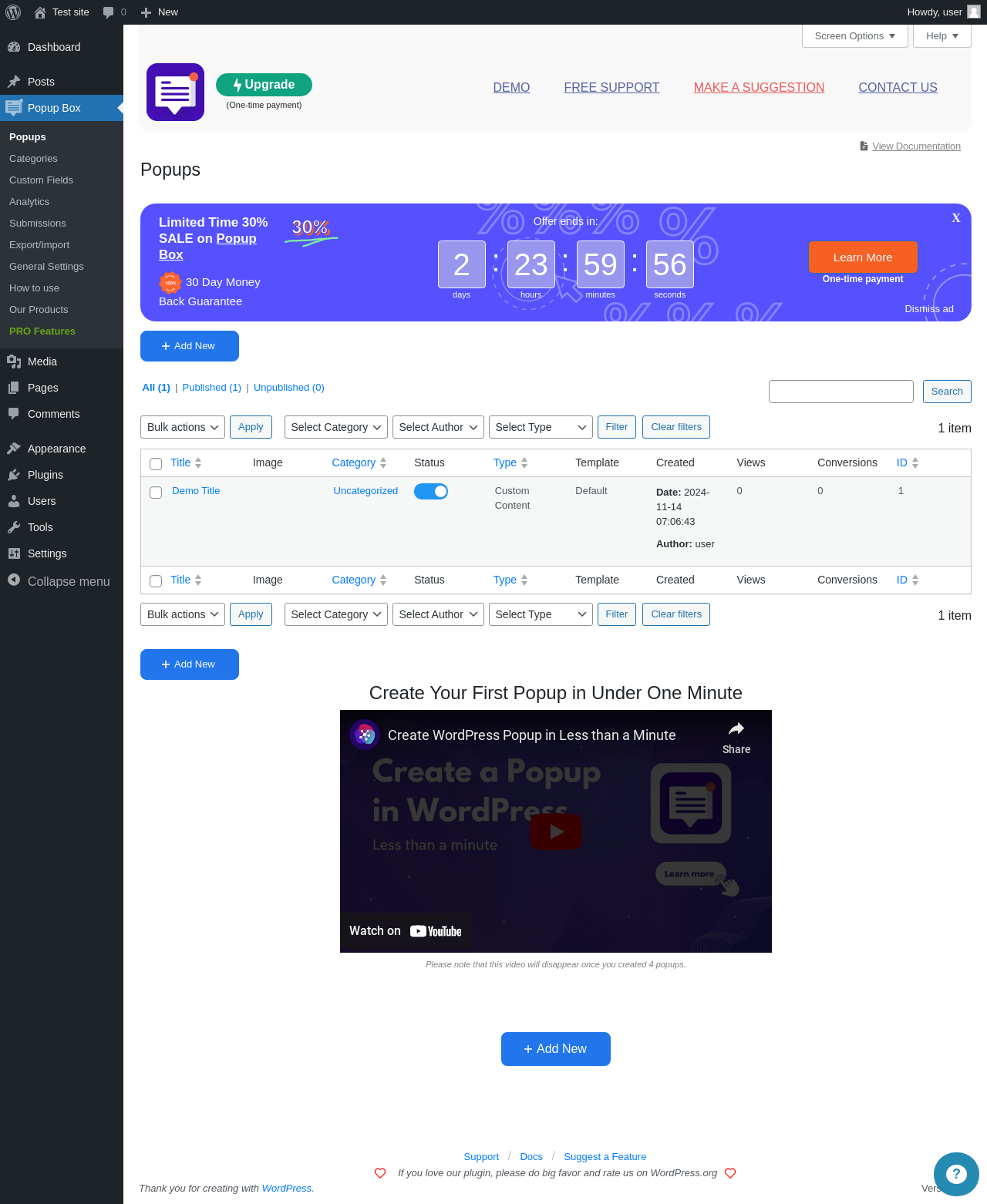Open the blue help question-mark bubble
The height and width of the screenshot is (1204, 987).
(x=956, y=1174)
